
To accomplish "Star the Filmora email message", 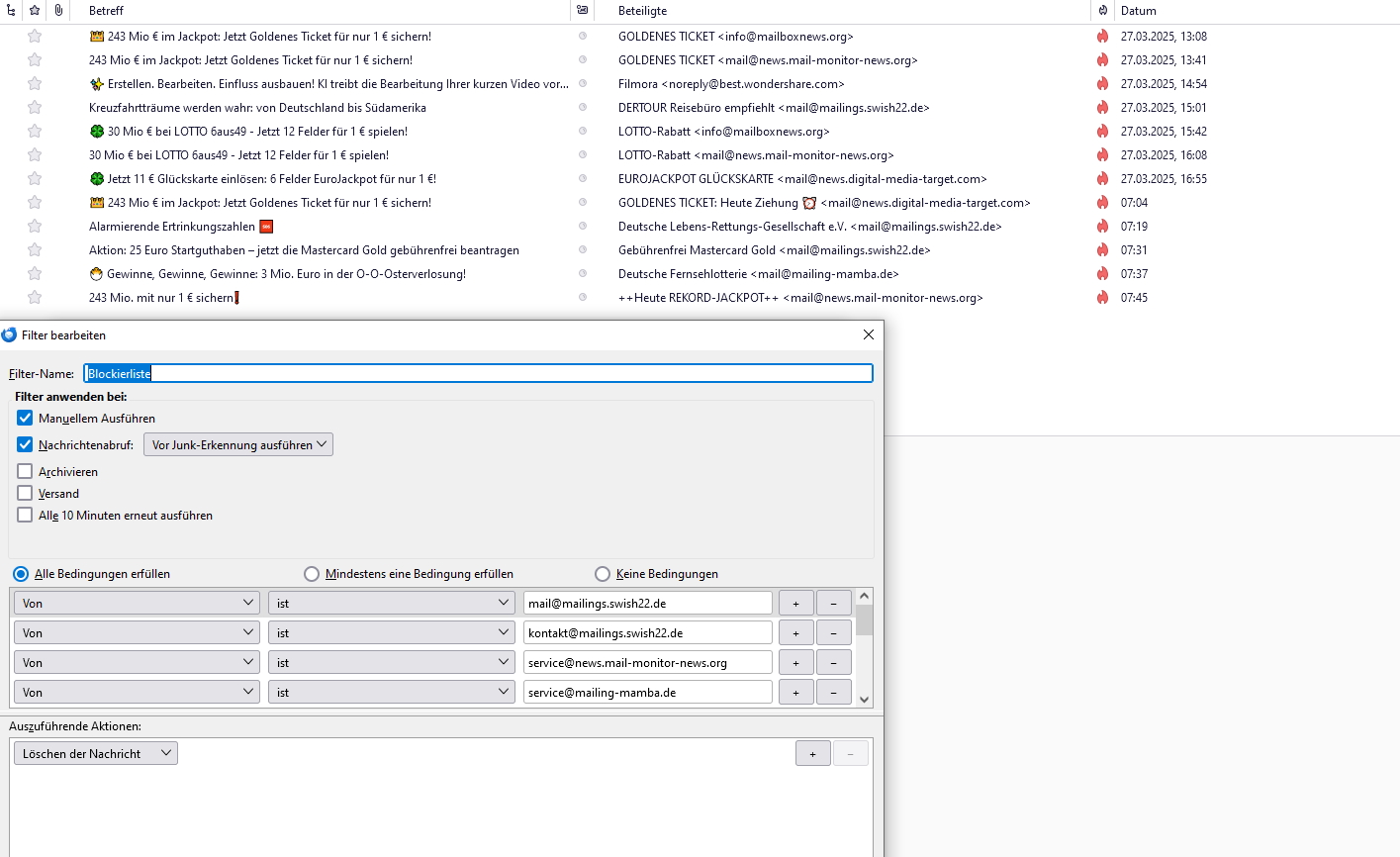I will (35, 84).
